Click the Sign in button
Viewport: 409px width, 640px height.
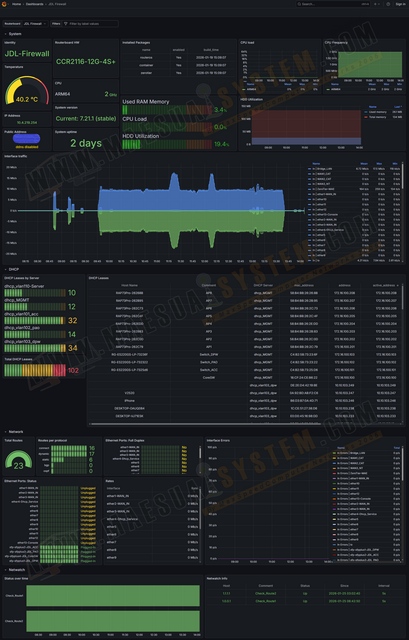tap(400, 4)
